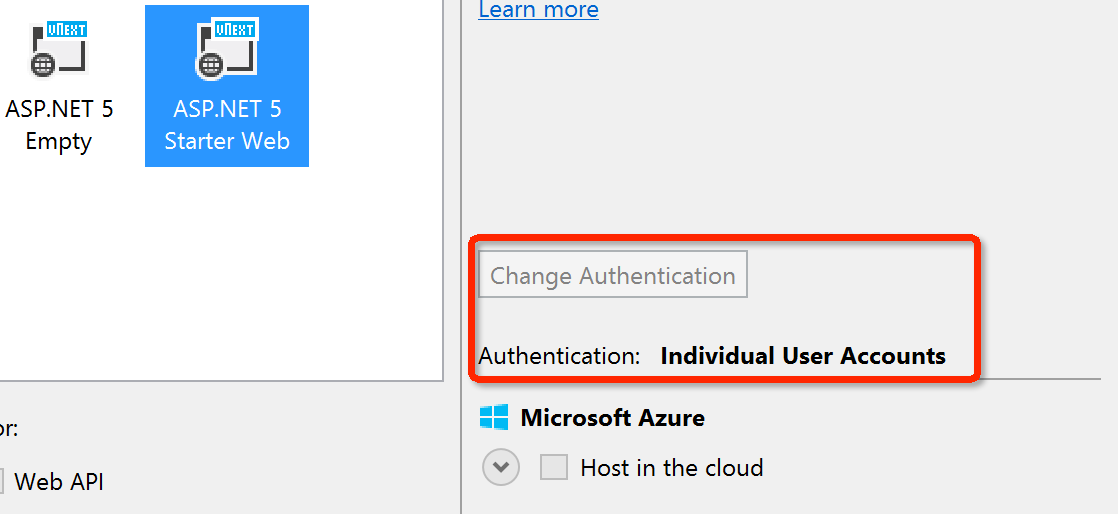Click the Microsoft Azure heading
The width and height of the screenshot is (1118, 514).
[x=612, y=417]
